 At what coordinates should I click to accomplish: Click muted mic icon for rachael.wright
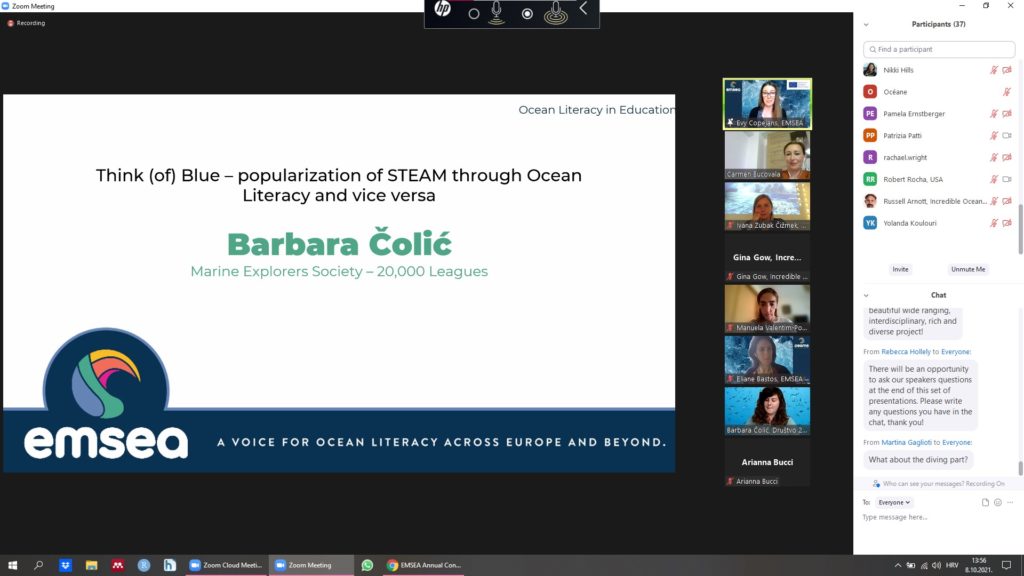click(993, 157)
